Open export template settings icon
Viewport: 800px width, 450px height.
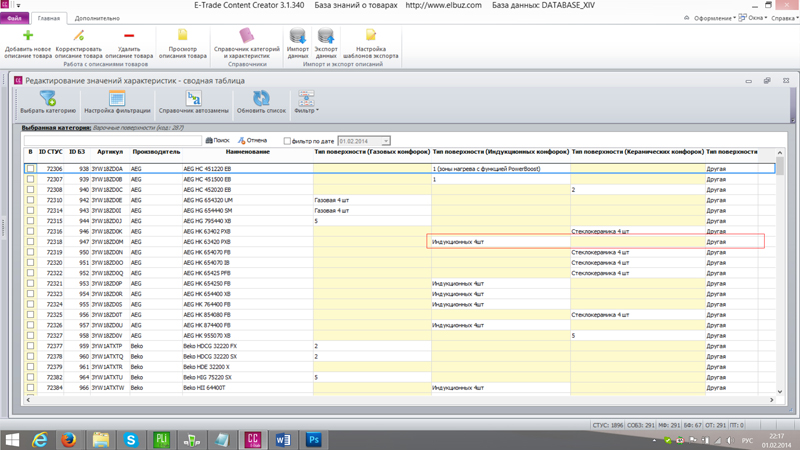pyautogui.click(x=370, y=35)
